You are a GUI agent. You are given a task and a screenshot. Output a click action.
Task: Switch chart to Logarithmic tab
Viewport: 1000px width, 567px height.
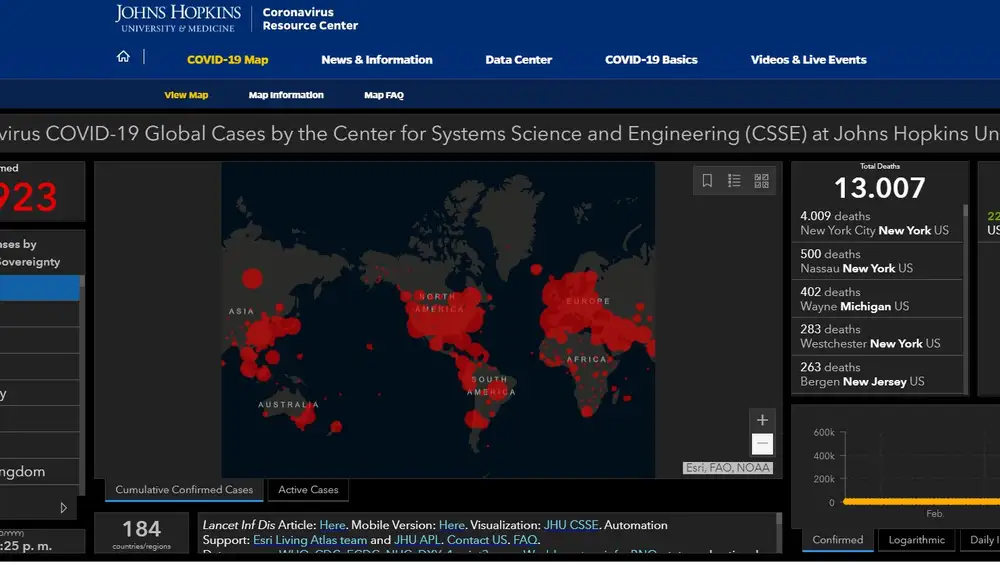tap(916, 540)
